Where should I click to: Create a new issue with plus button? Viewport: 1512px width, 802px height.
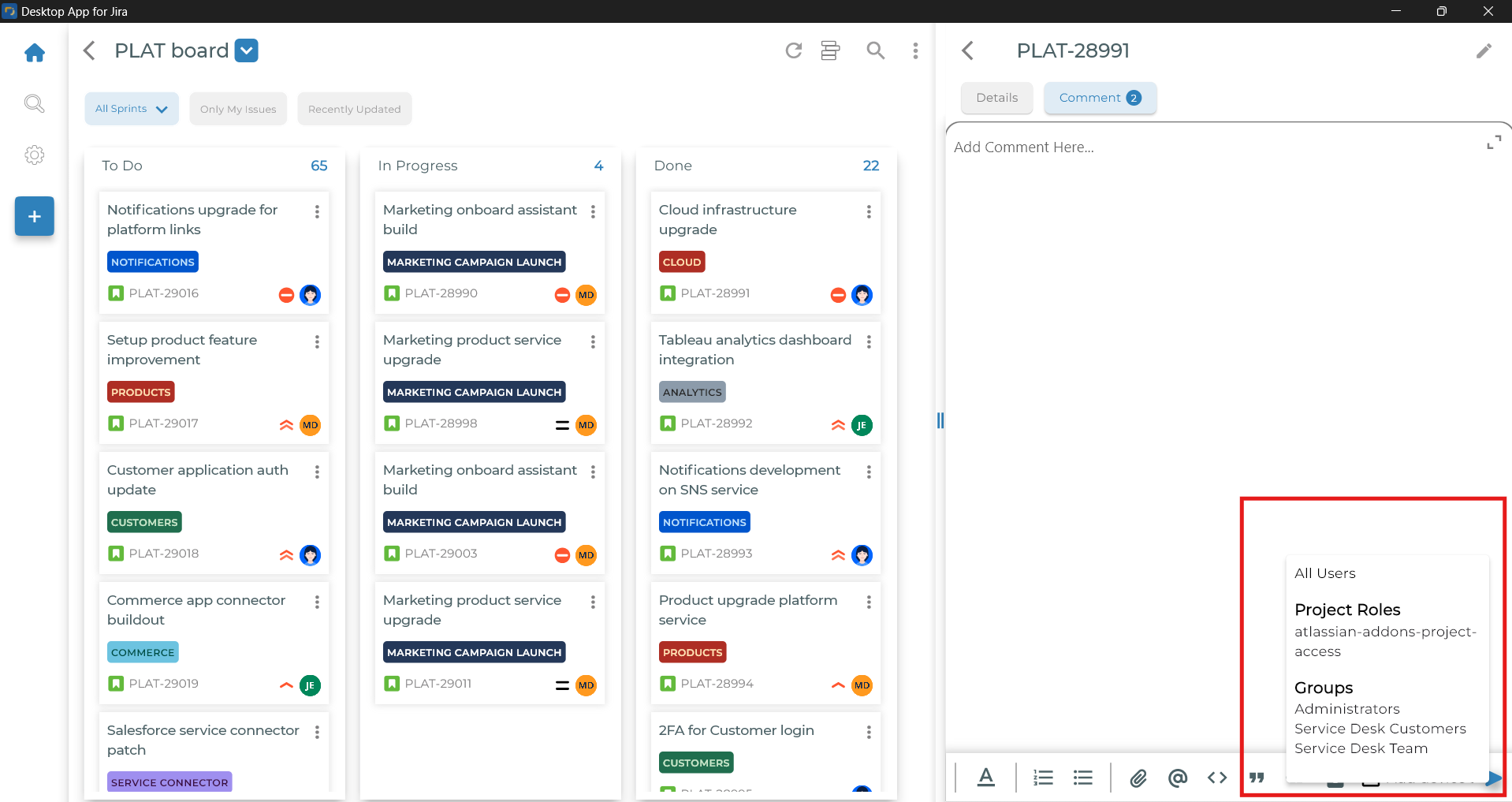35,216
